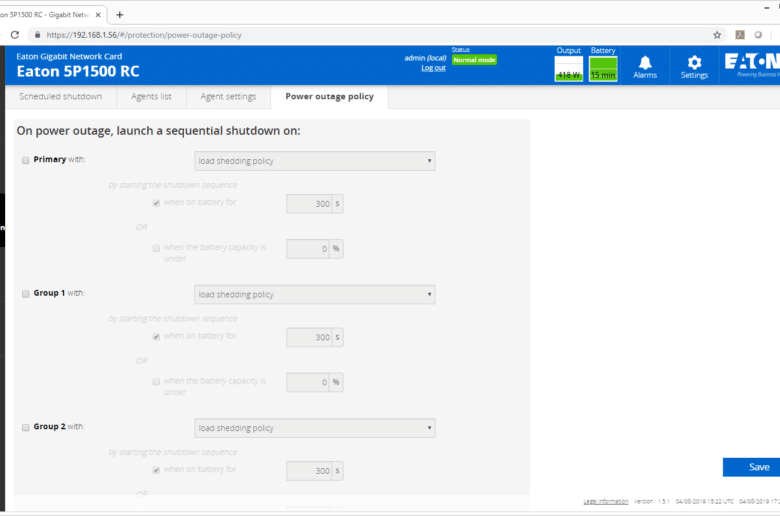The image size is (780, 516).
Task: Toggle Group 1 'battery capacity is under' checkbox
Action: [x=156, y=382]
